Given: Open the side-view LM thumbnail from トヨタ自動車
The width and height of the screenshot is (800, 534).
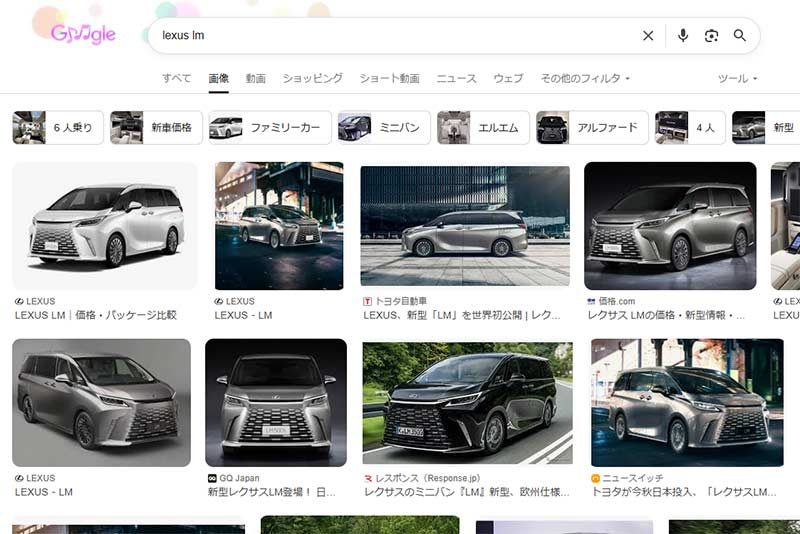Looking at the screenshot, I should click(465, 226).
